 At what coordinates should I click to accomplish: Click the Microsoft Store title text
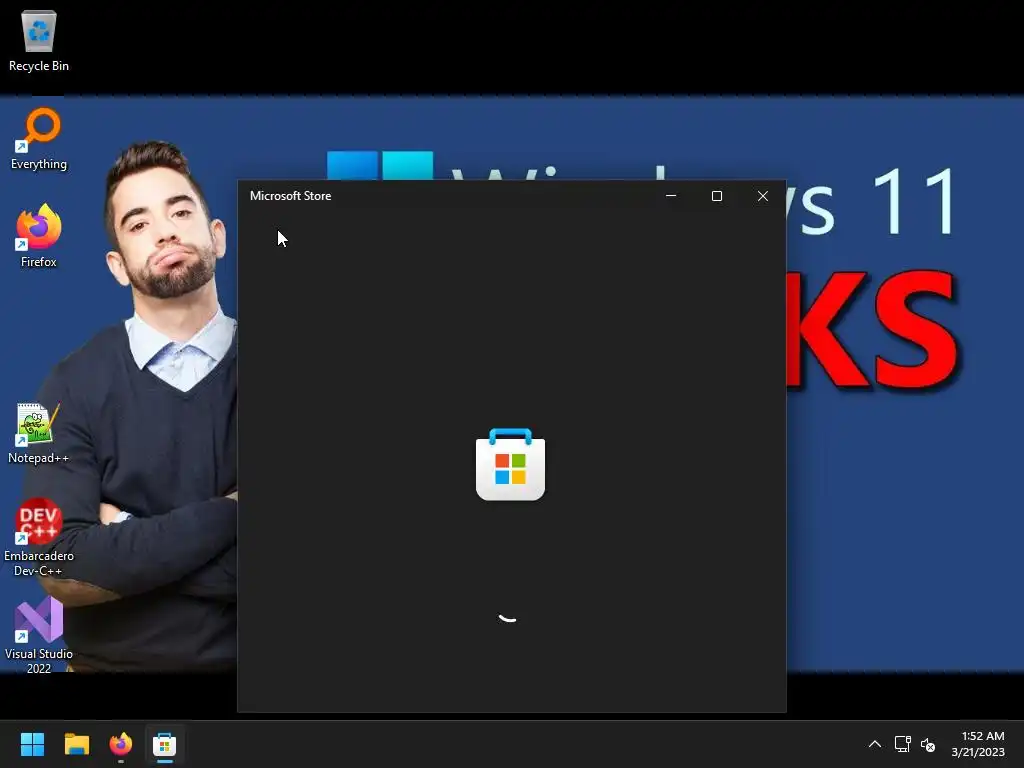coord(291,196)
